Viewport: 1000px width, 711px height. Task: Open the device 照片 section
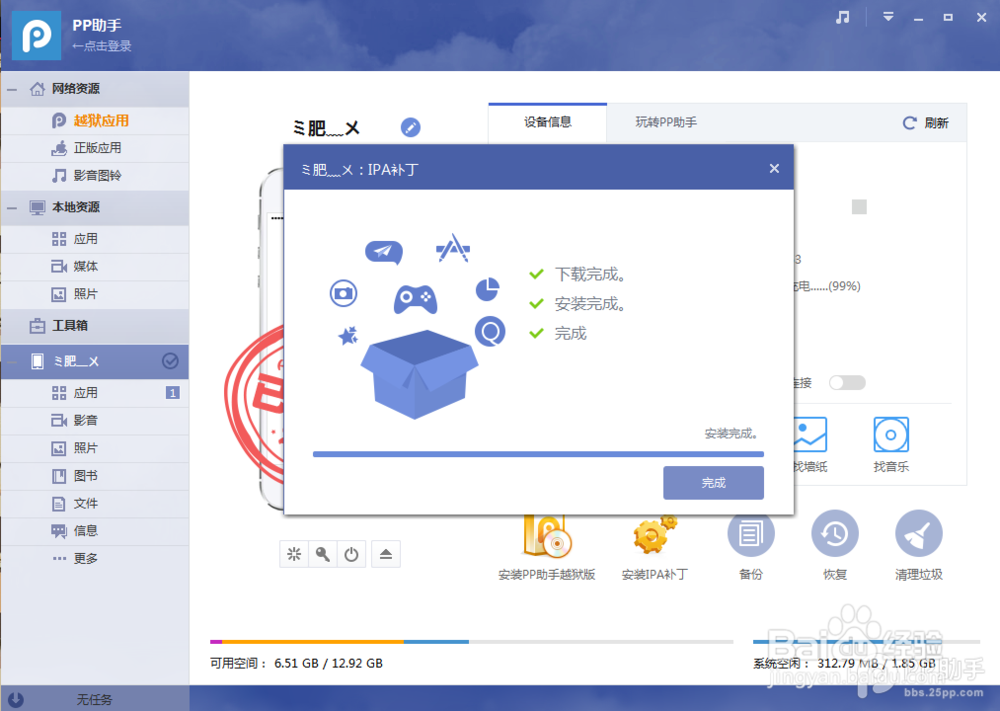coord(94,448)
